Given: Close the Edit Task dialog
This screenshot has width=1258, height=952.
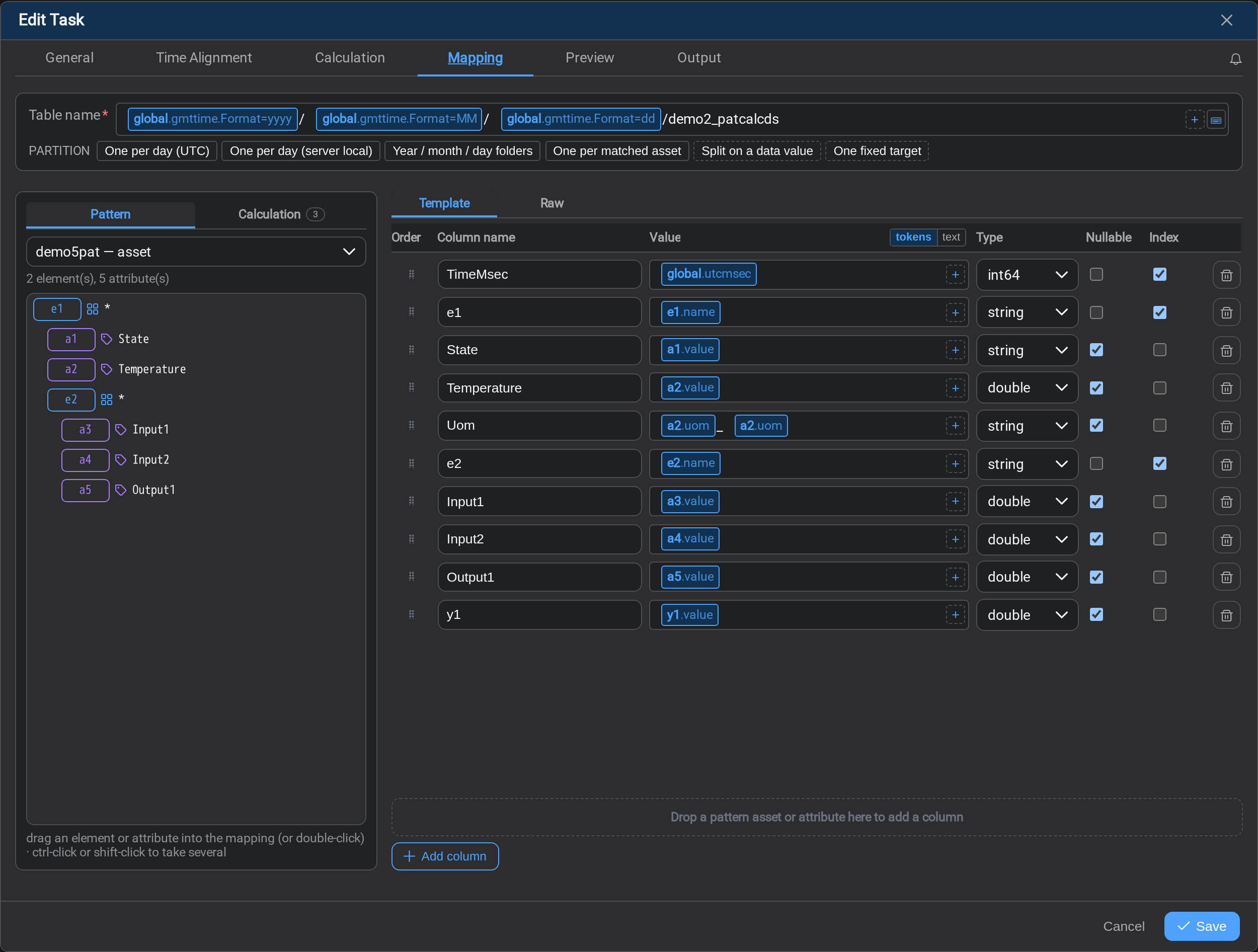Looking at the screenshot, I should click(1226, 21).
